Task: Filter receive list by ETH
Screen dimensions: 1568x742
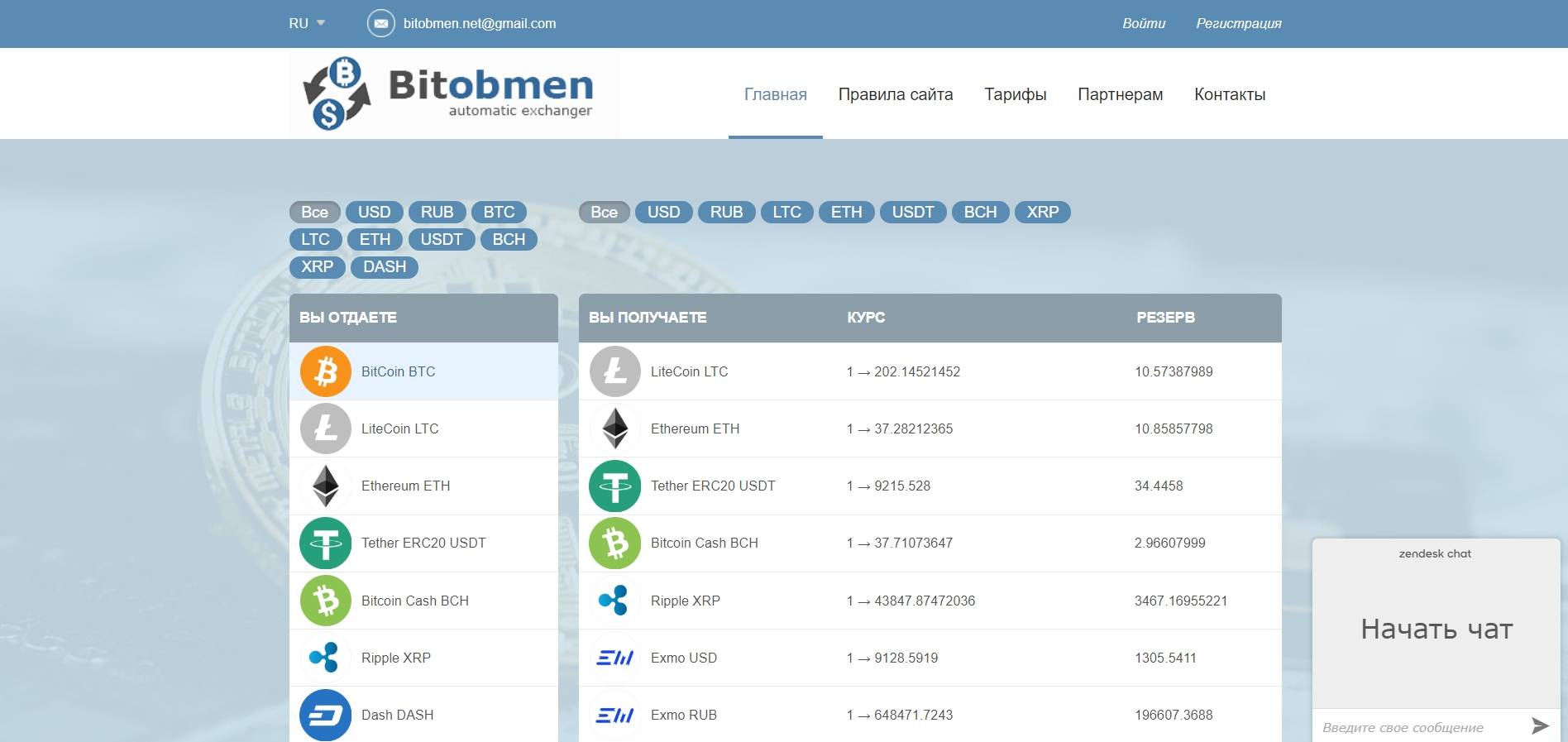Action: [847, 212]
